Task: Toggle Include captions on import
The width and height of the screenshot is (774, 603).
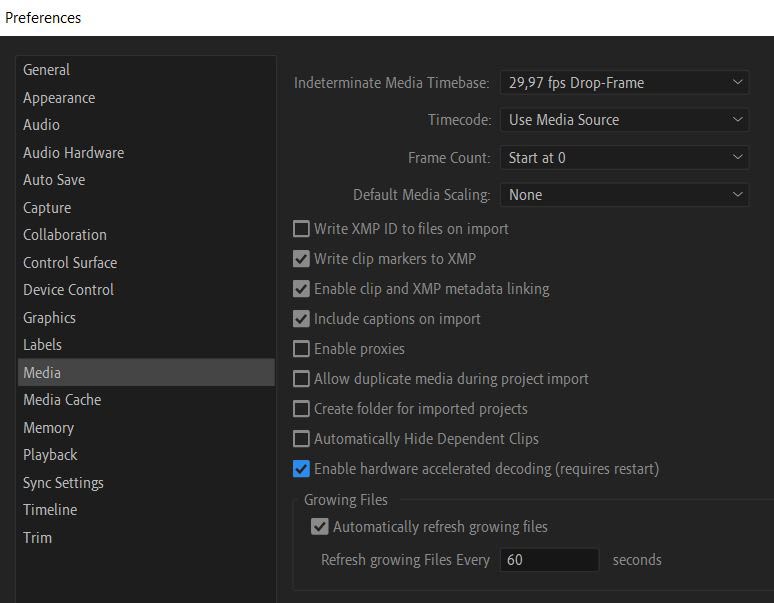Action: (301, 319)
